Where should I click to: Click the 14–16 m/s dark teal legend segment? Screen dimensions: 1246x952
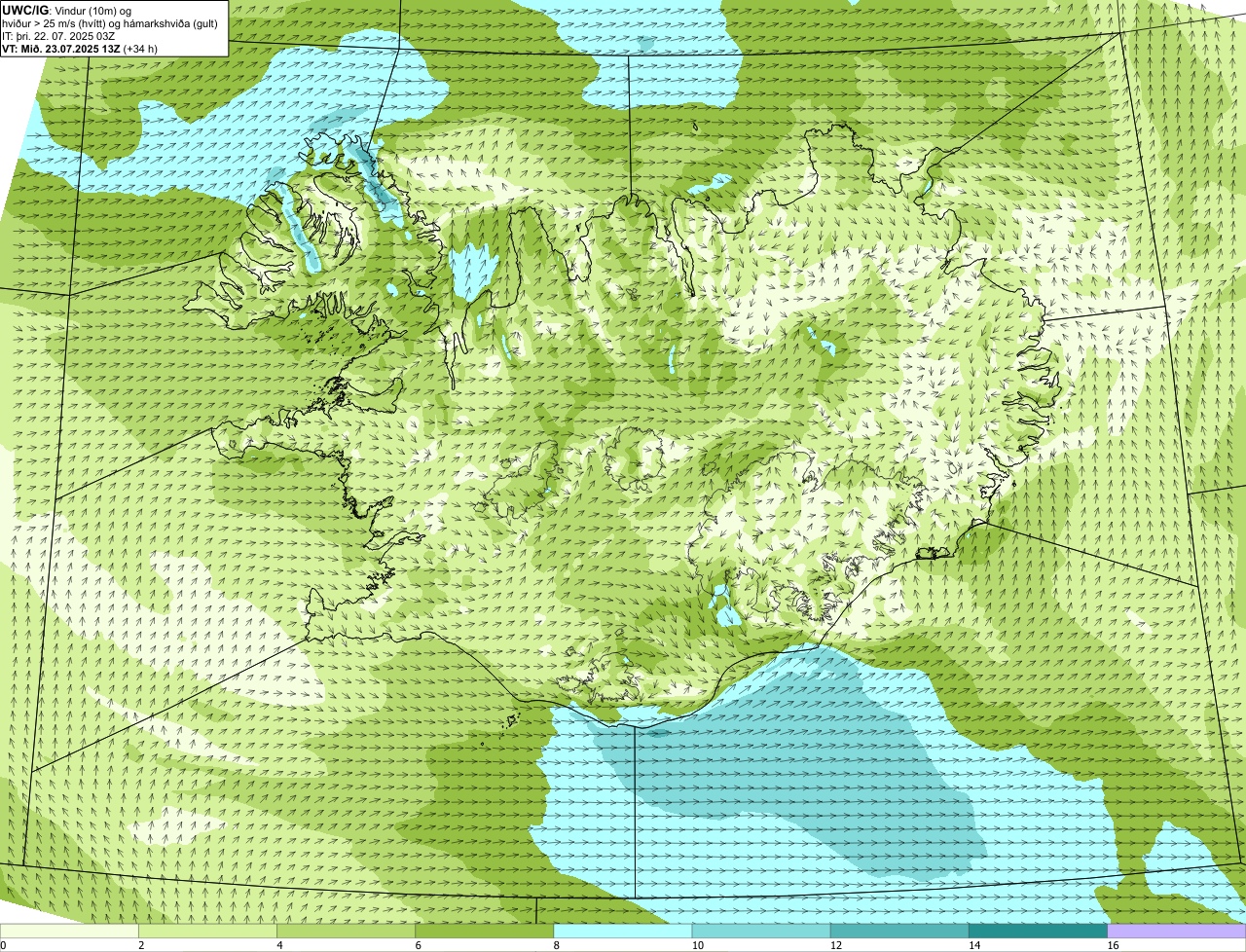(x=1038, y=932)
